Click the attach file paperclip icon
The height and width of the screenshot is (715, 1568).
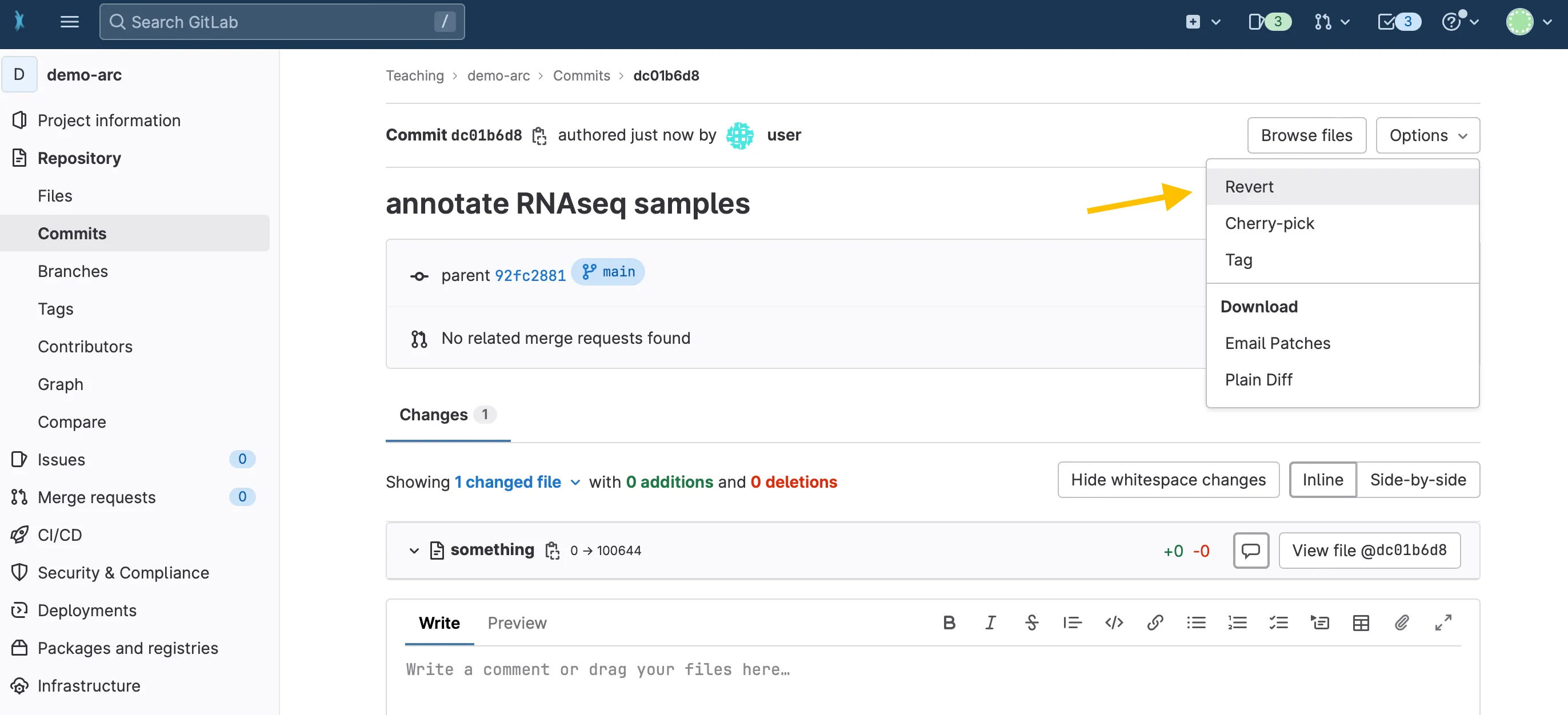[x=1401, y=622]
